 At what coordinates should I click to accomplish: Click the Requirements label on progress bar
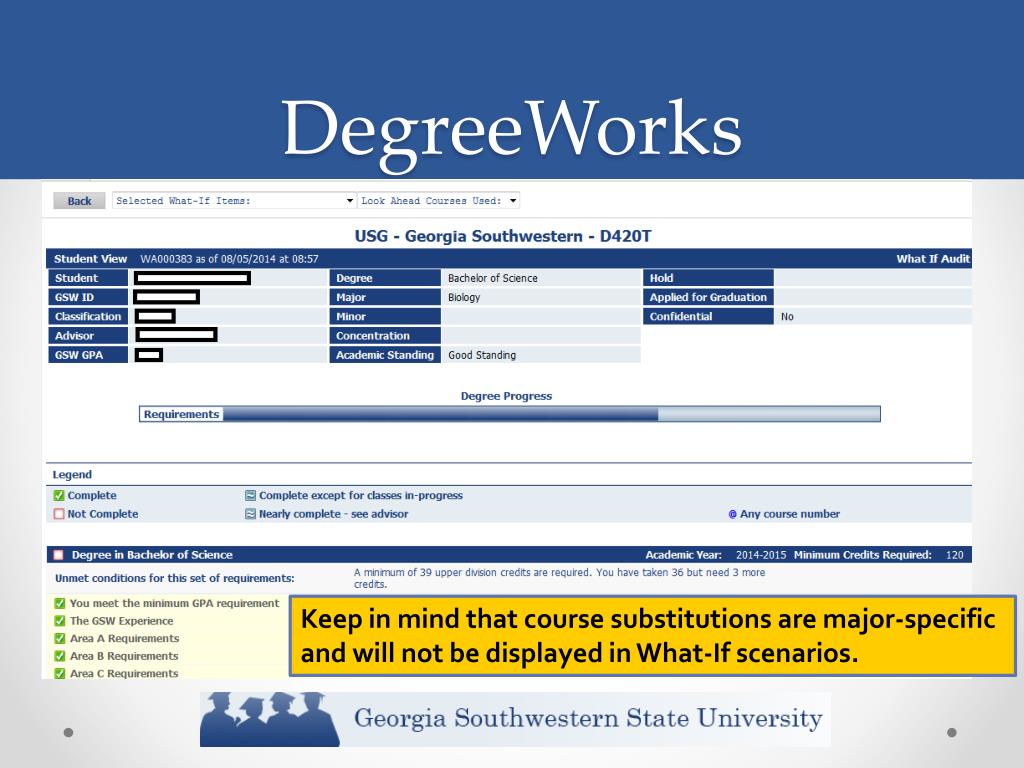(x=181, y=414)
